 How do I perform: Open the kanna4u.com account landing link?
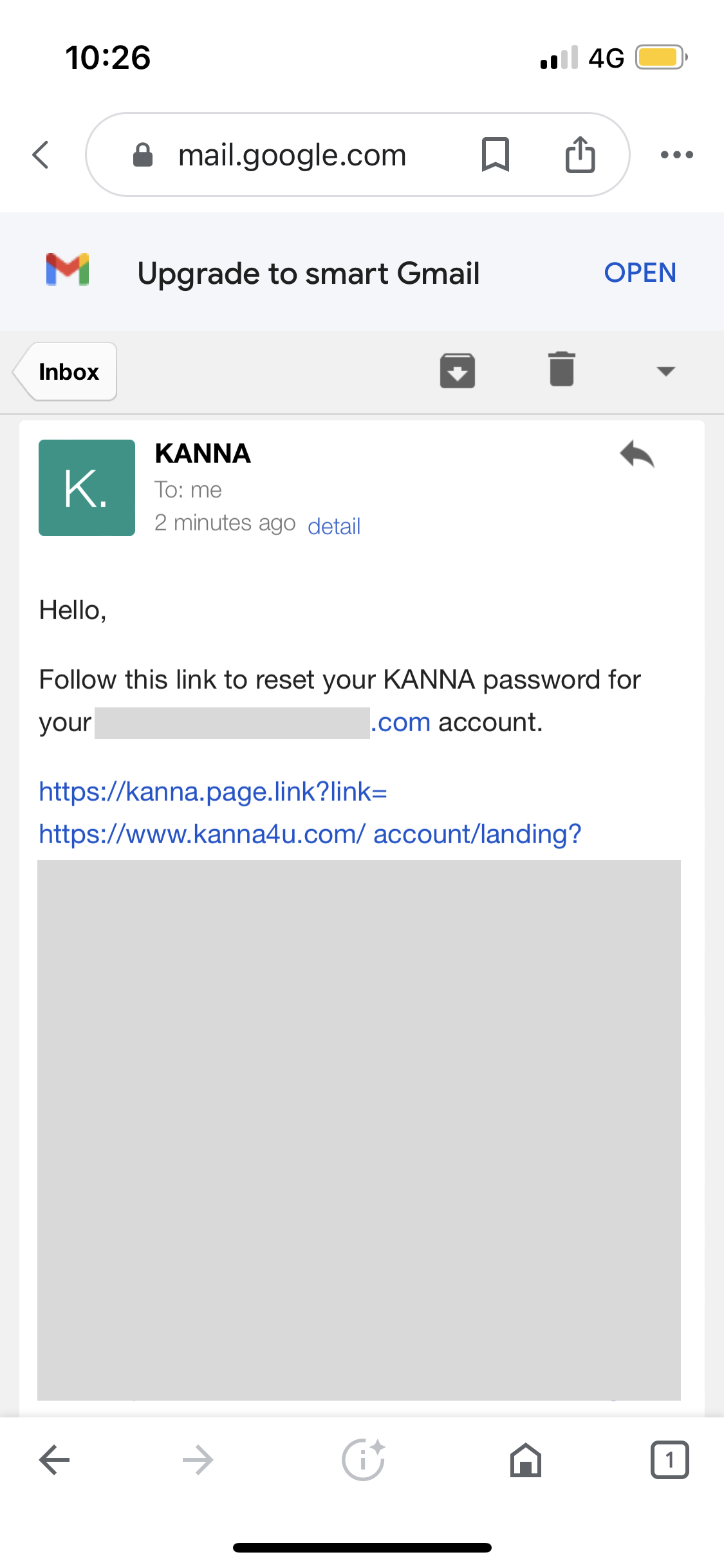310,834
